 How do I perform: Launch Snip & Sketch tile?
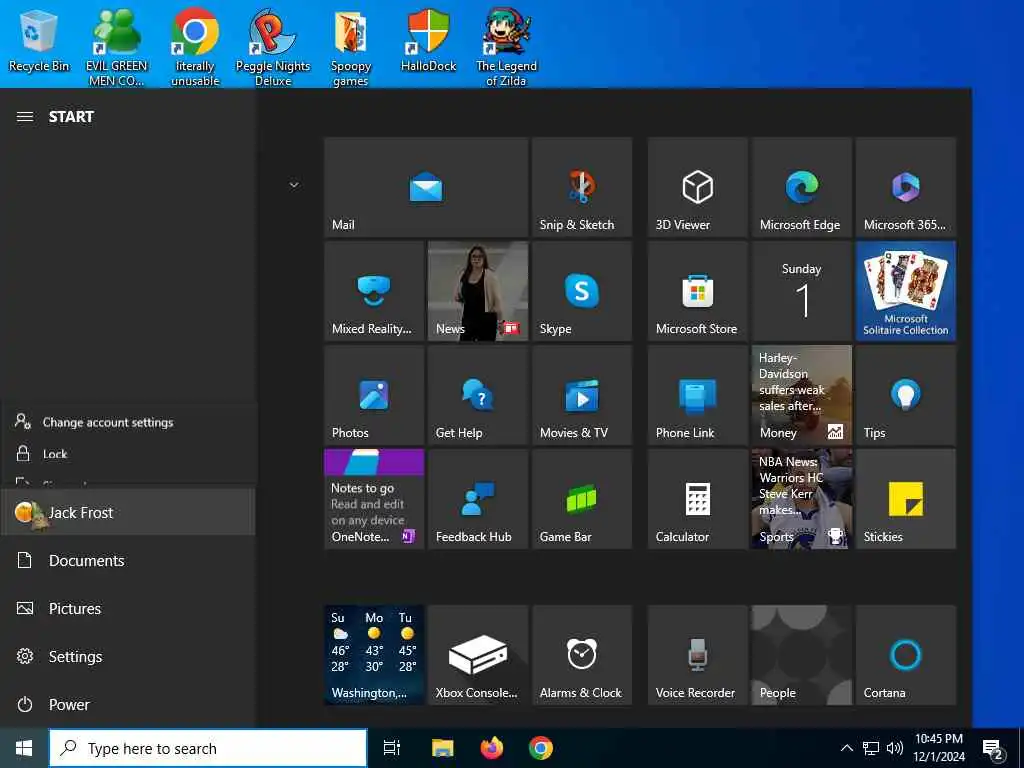(582, 187)
